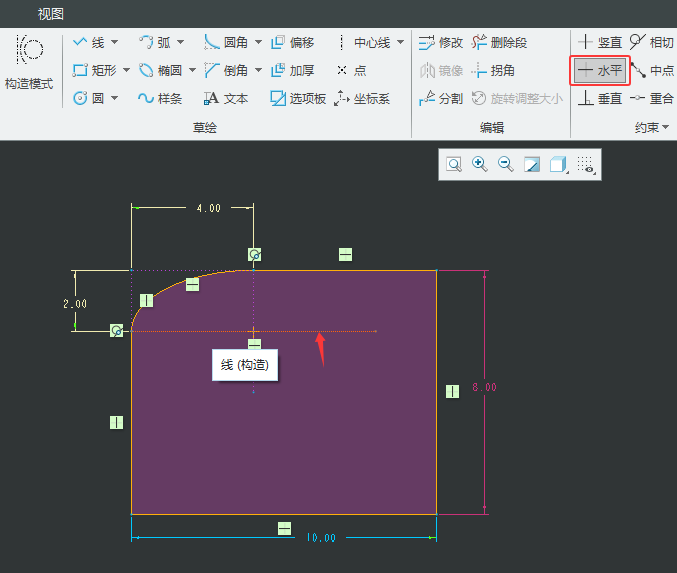Viewport: 677px width, 573px height.
Task: Open the Fillet (圆角) dropdown arrow
Action: pos(258,42)
